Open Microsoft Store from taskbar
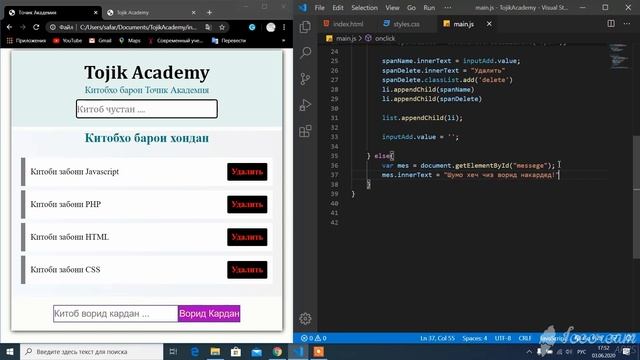Image resolution: width=640 pixels, height=360 pixels. point(236,351)
